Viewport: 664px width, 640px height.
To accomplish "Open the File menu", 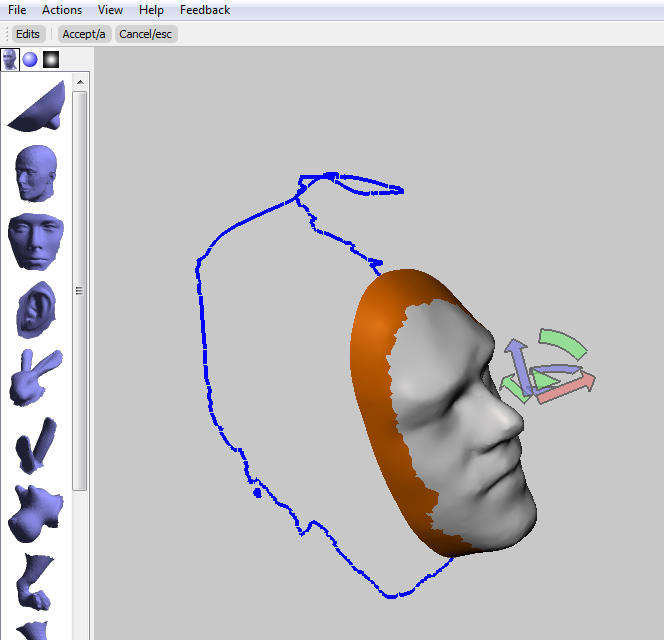I will [x=17, y=10].
